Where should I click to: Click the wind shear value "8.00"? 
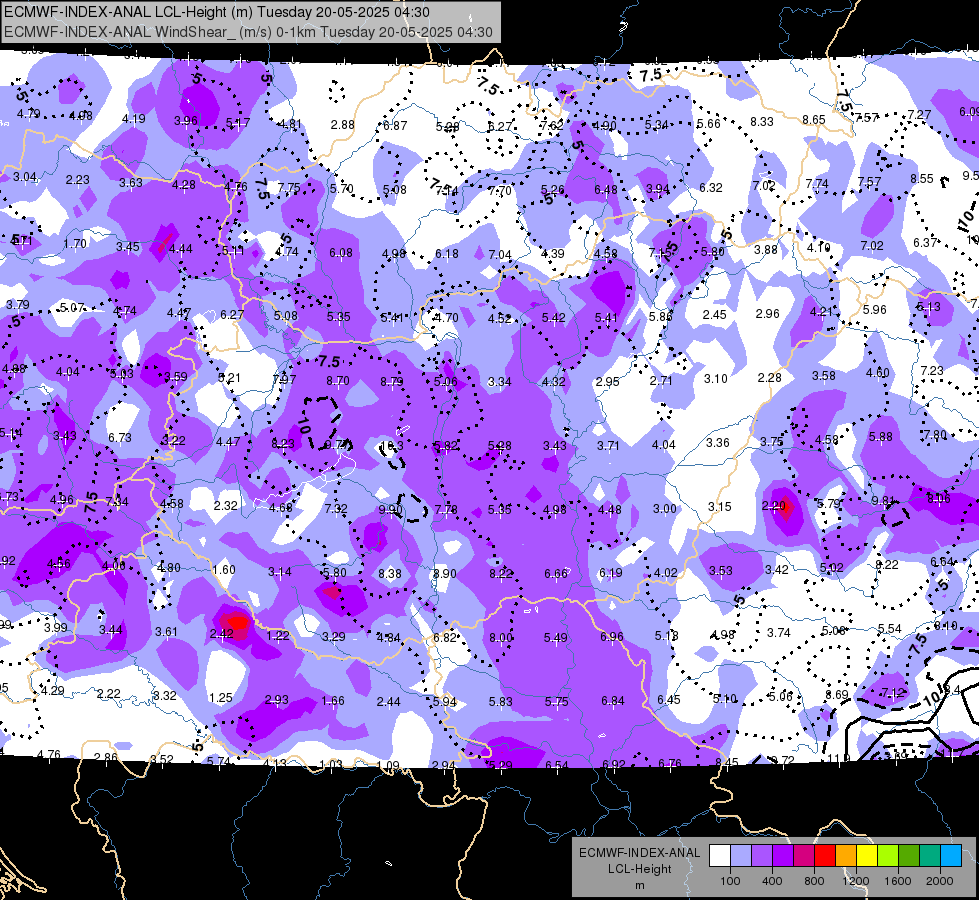click(501, 638)
